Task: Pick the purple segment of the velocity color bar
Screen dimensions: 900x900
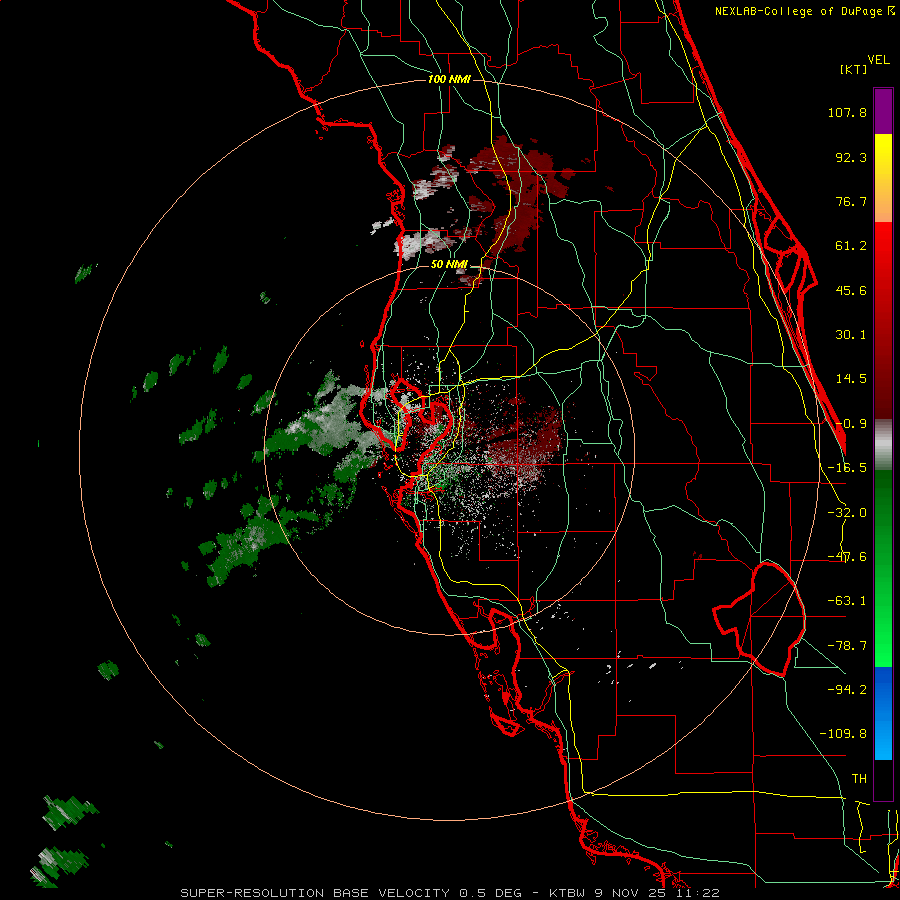Action: [883, 111]
